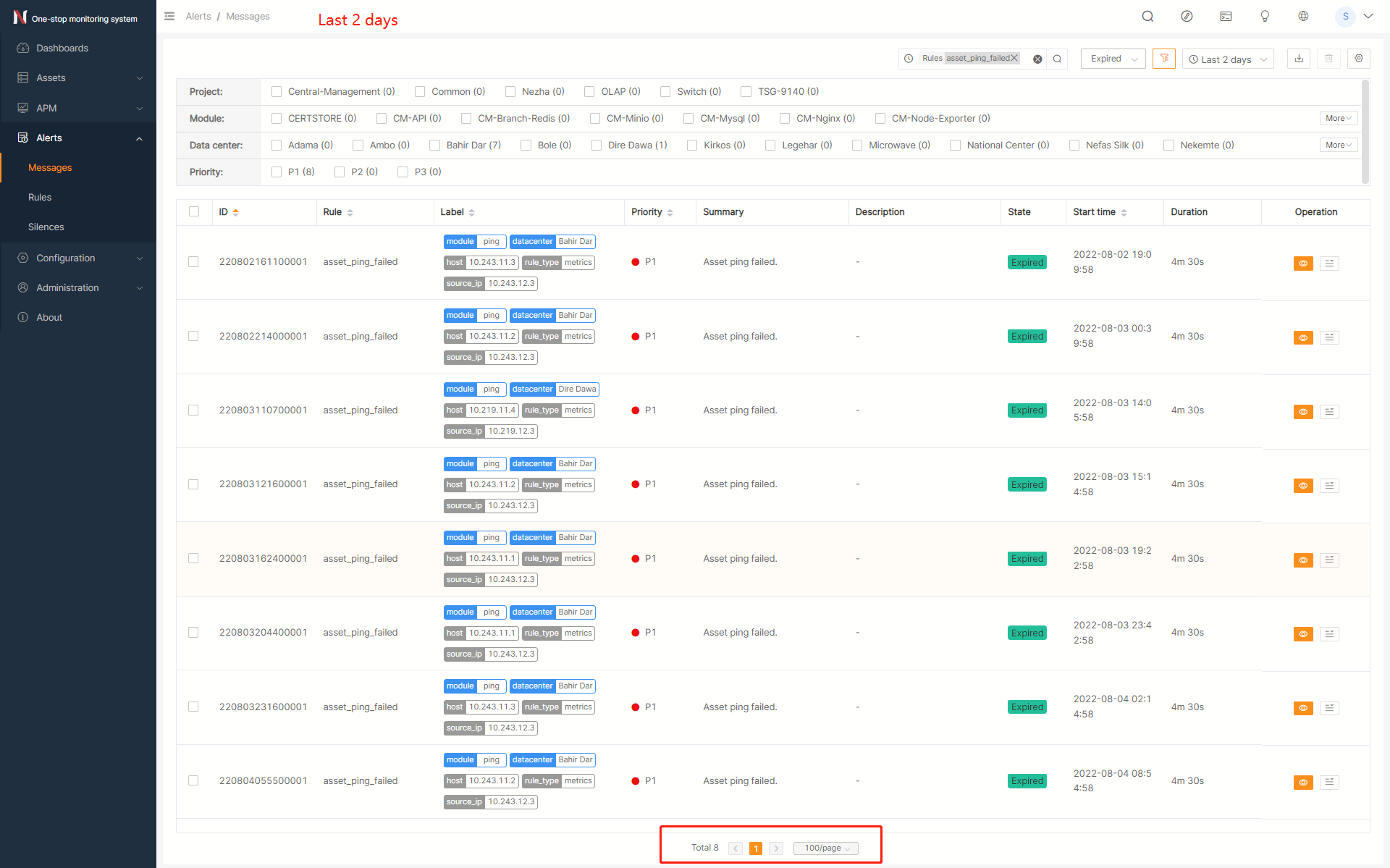
Task: Click page number 1 in pagination
Action: click(756, 848)
